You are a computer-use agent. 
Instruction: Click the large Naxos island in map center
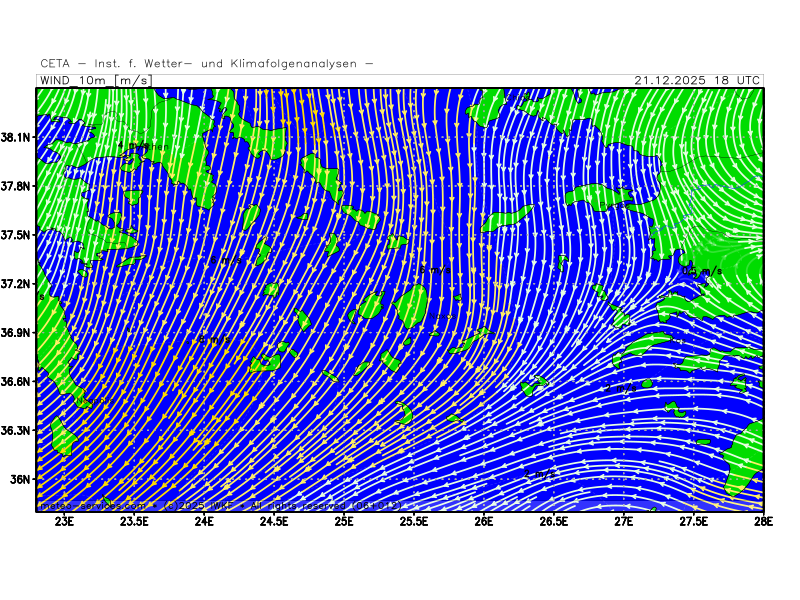412,305
